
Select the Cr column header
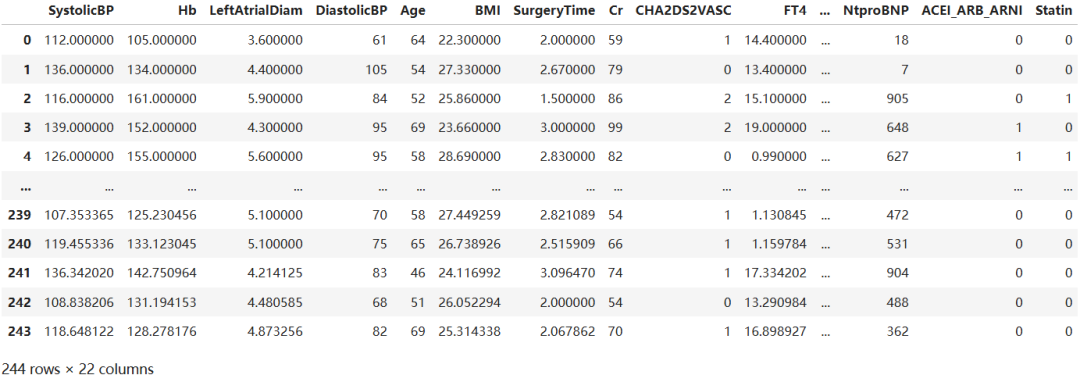(x=615, y=11)
